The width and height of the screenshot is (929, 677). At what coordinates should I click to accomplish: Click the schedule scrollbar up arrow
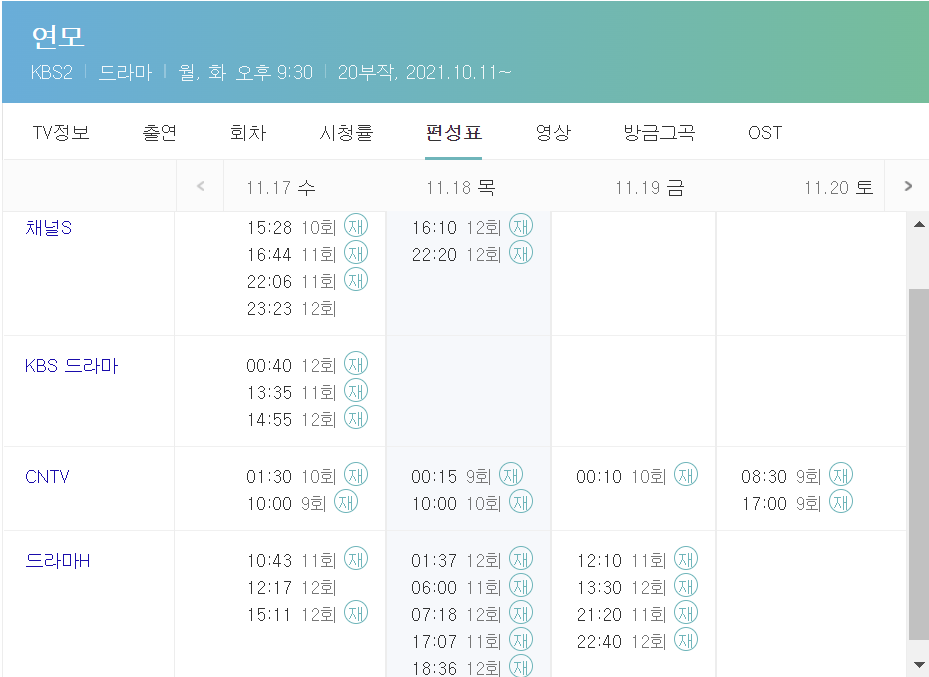coord(919,224)
